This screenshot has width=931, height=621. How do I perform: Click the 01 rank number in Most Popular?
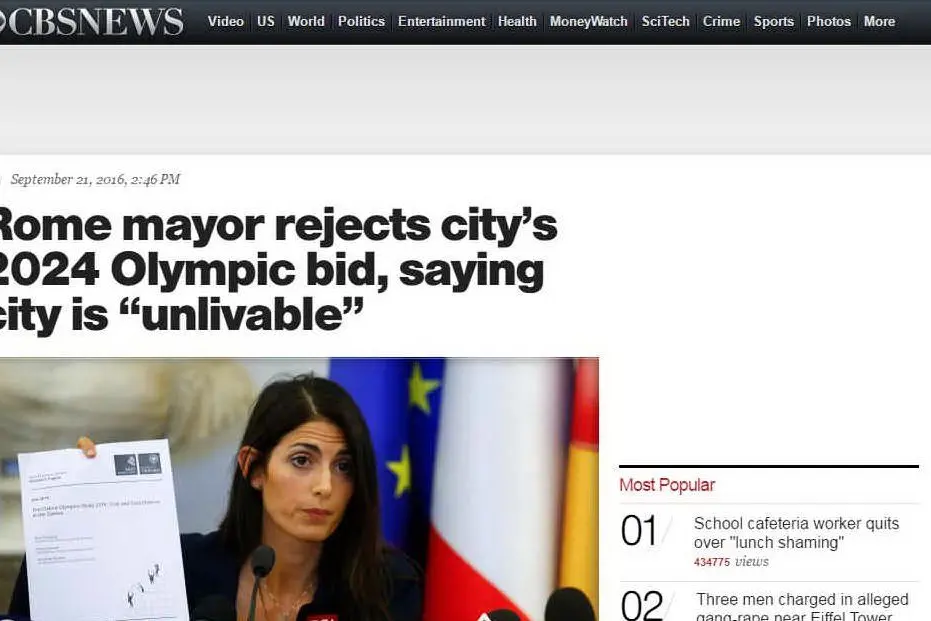click(639, 531)
